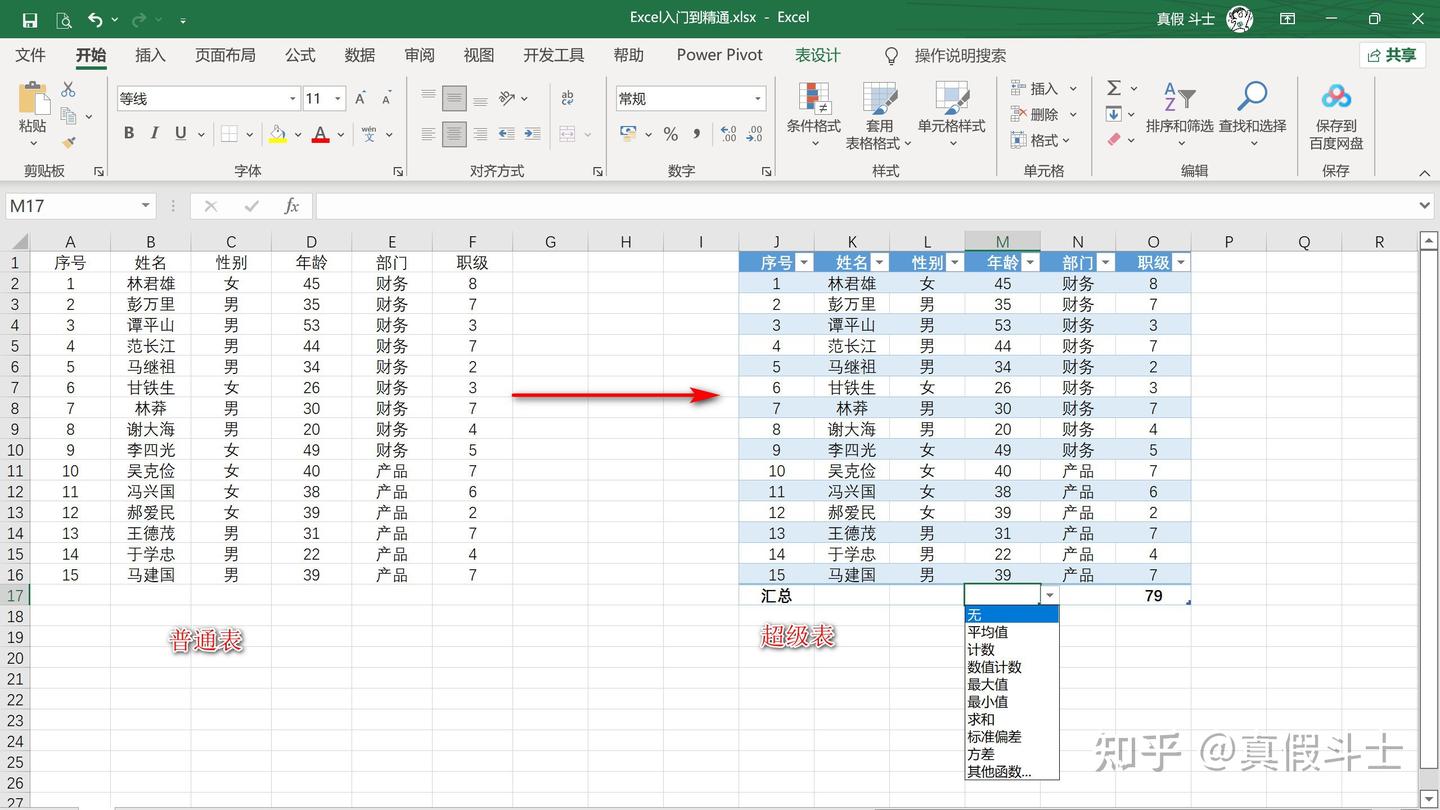Open the number format dropdown 常规
The image size is (1440, 810).
click(x=758, y=98)
